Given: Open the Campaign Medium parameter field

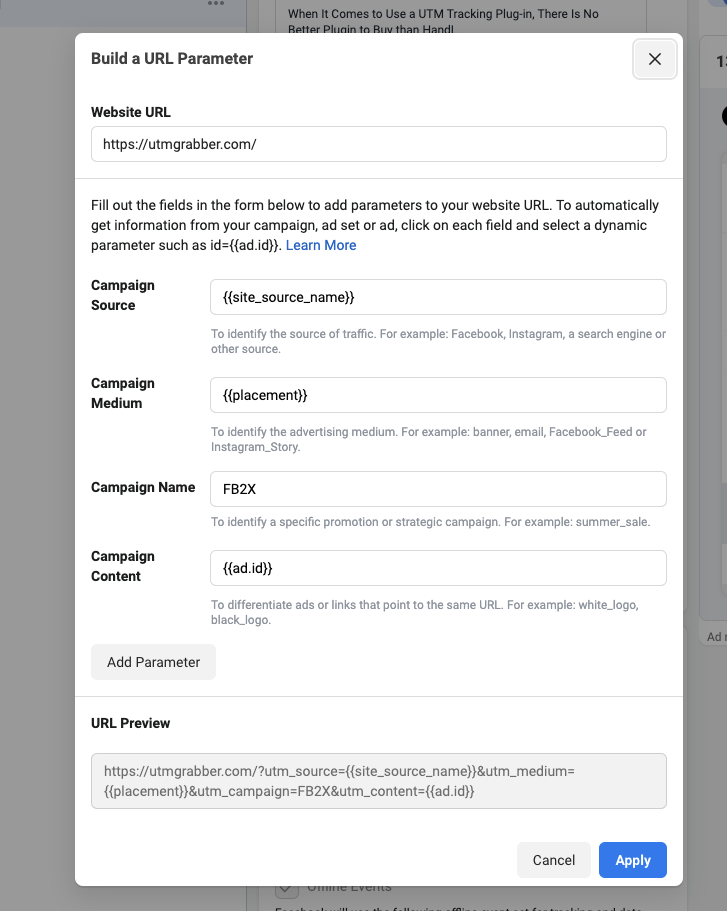Looking at the screenshot, I should click(438, 395).
